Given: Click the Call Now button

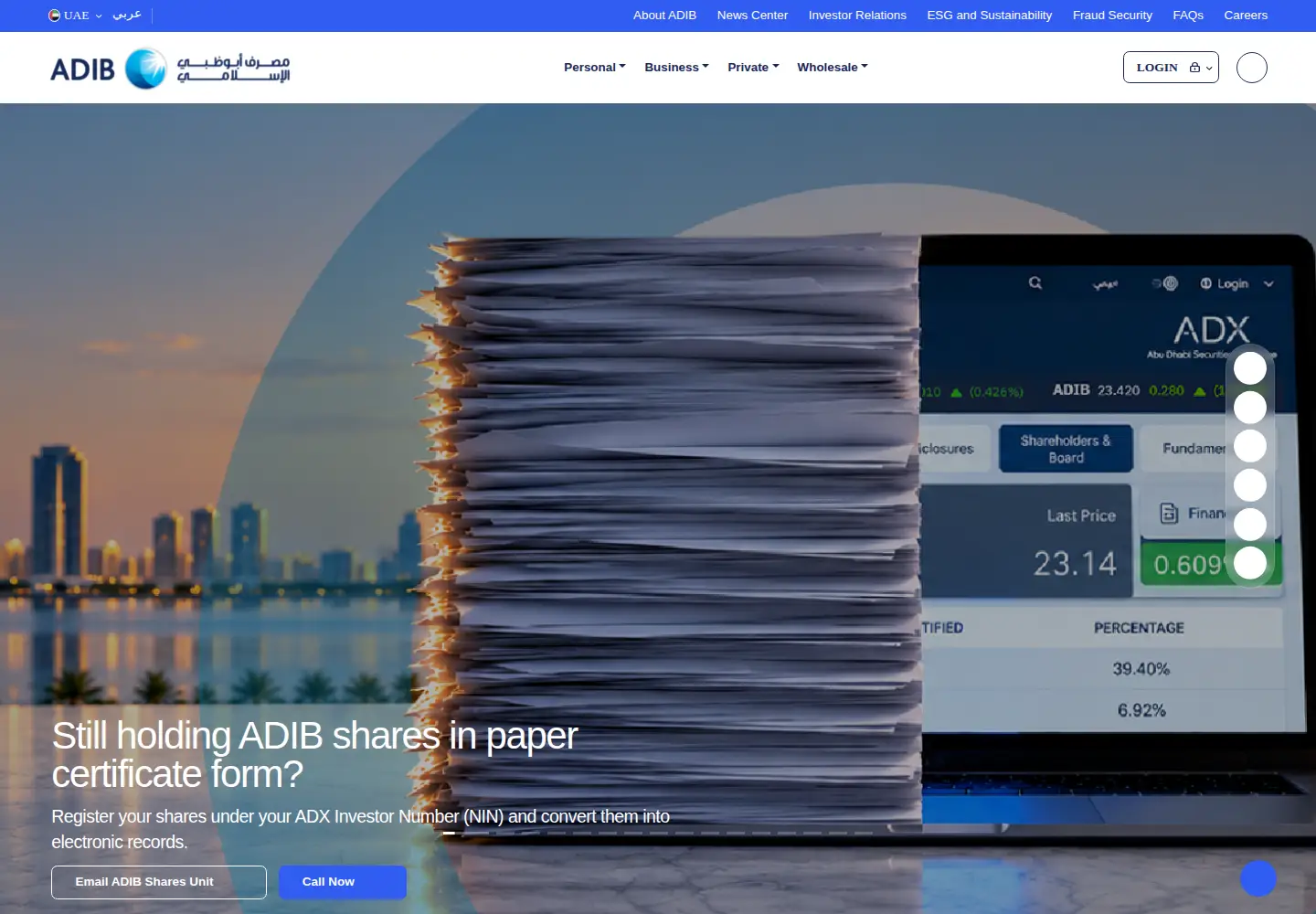Looking at the screenshot, I should (x=343, y=882).
